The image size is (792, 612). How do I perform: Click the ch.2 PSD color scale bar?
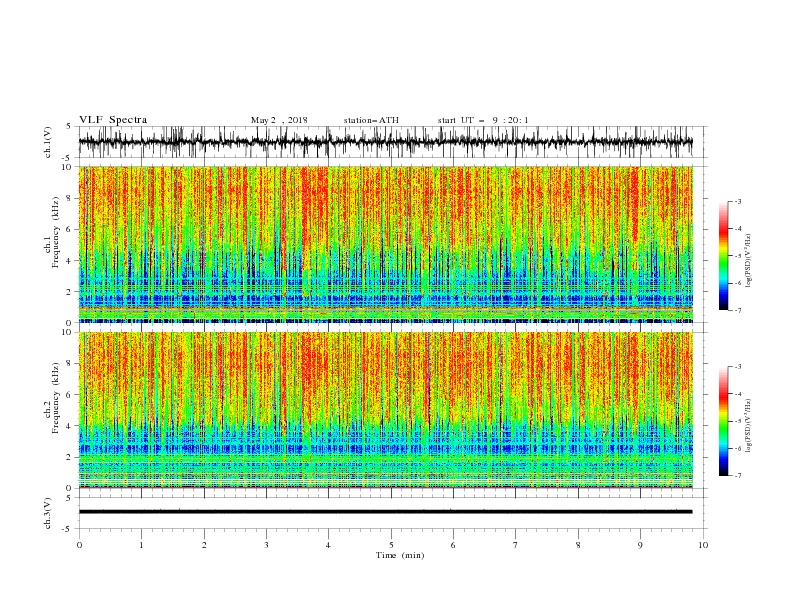pyautogui.click(x=723, y=421)
